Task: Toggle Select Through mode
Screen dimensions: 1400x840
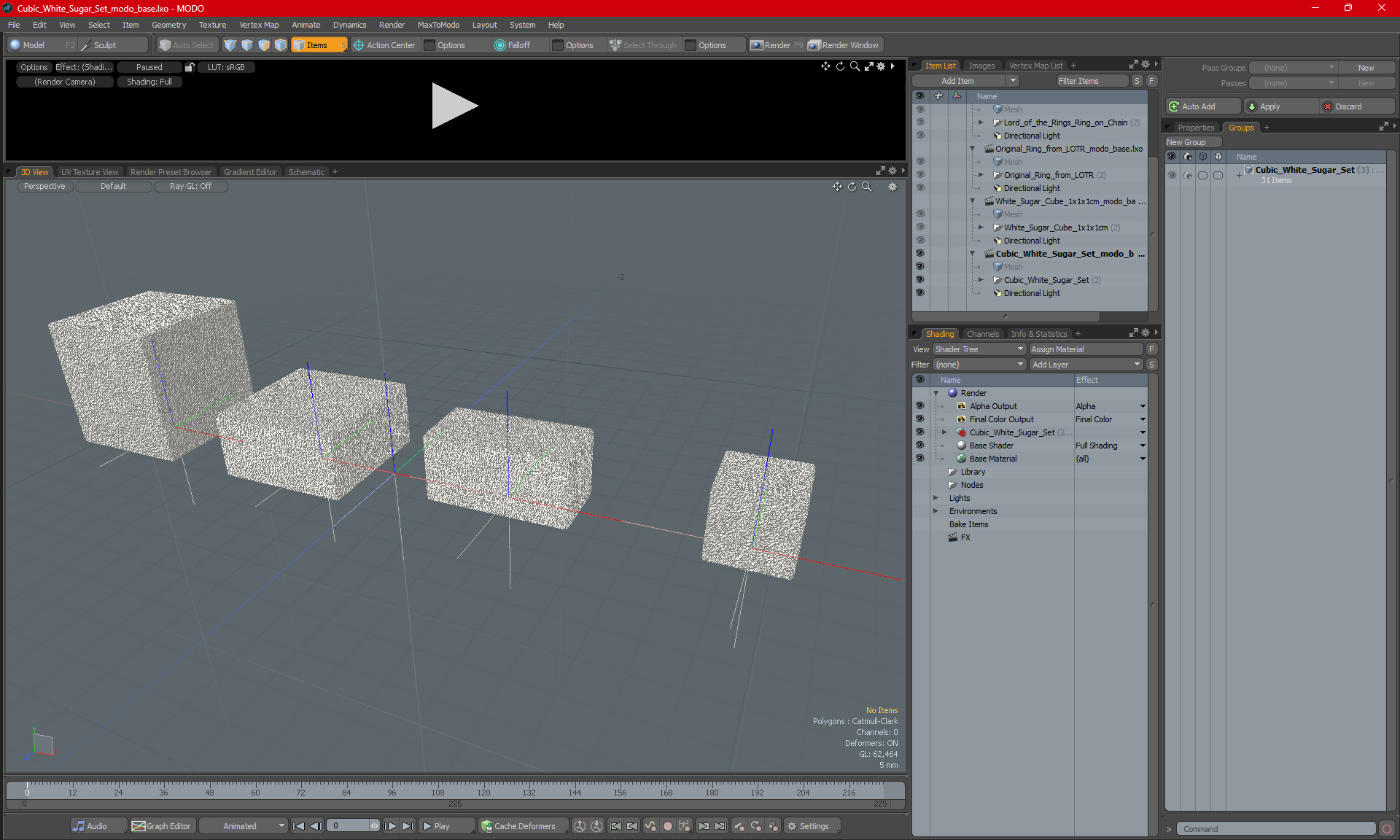Action: 643,45
